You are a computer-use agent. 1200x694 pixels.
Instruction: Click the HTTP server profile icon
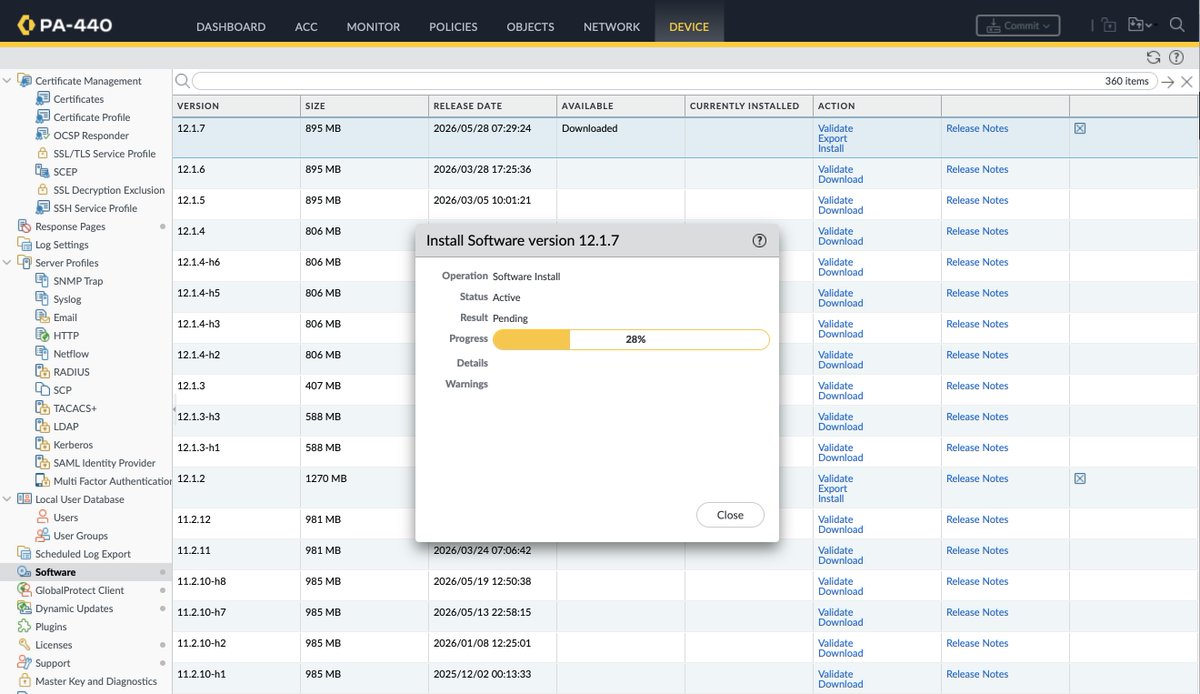pos(43,335)
